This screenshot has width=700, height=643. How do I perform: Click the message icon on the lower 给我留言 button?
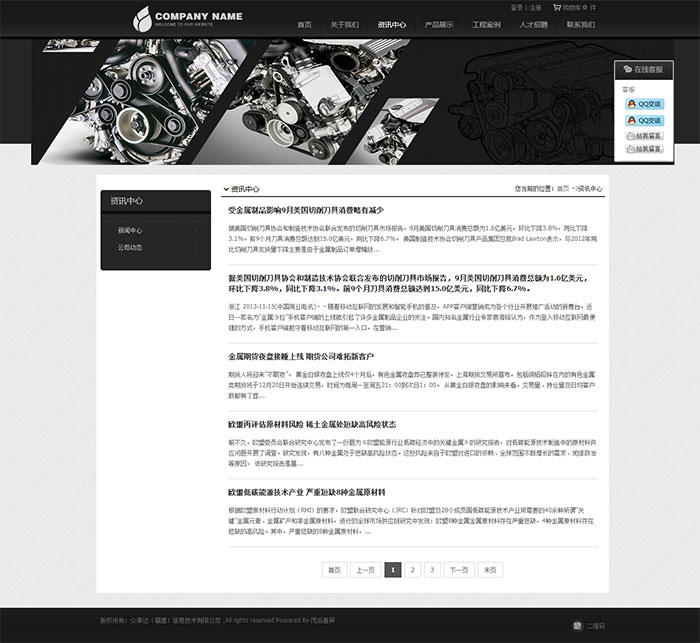click(630, 149)
